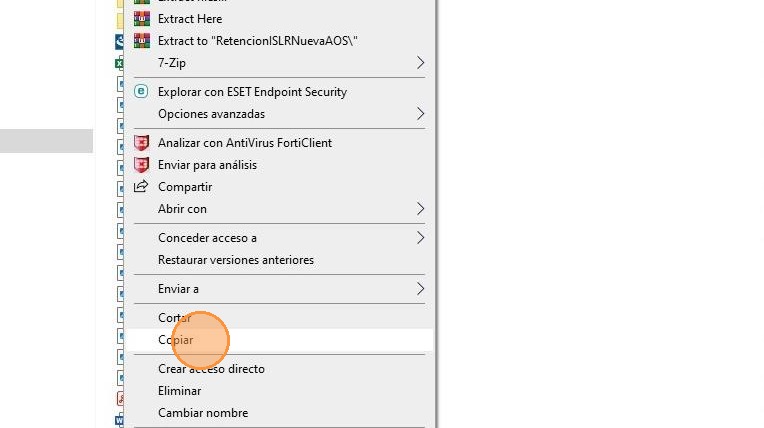Click the ESET Endpoint Security icon

(141, 92)
